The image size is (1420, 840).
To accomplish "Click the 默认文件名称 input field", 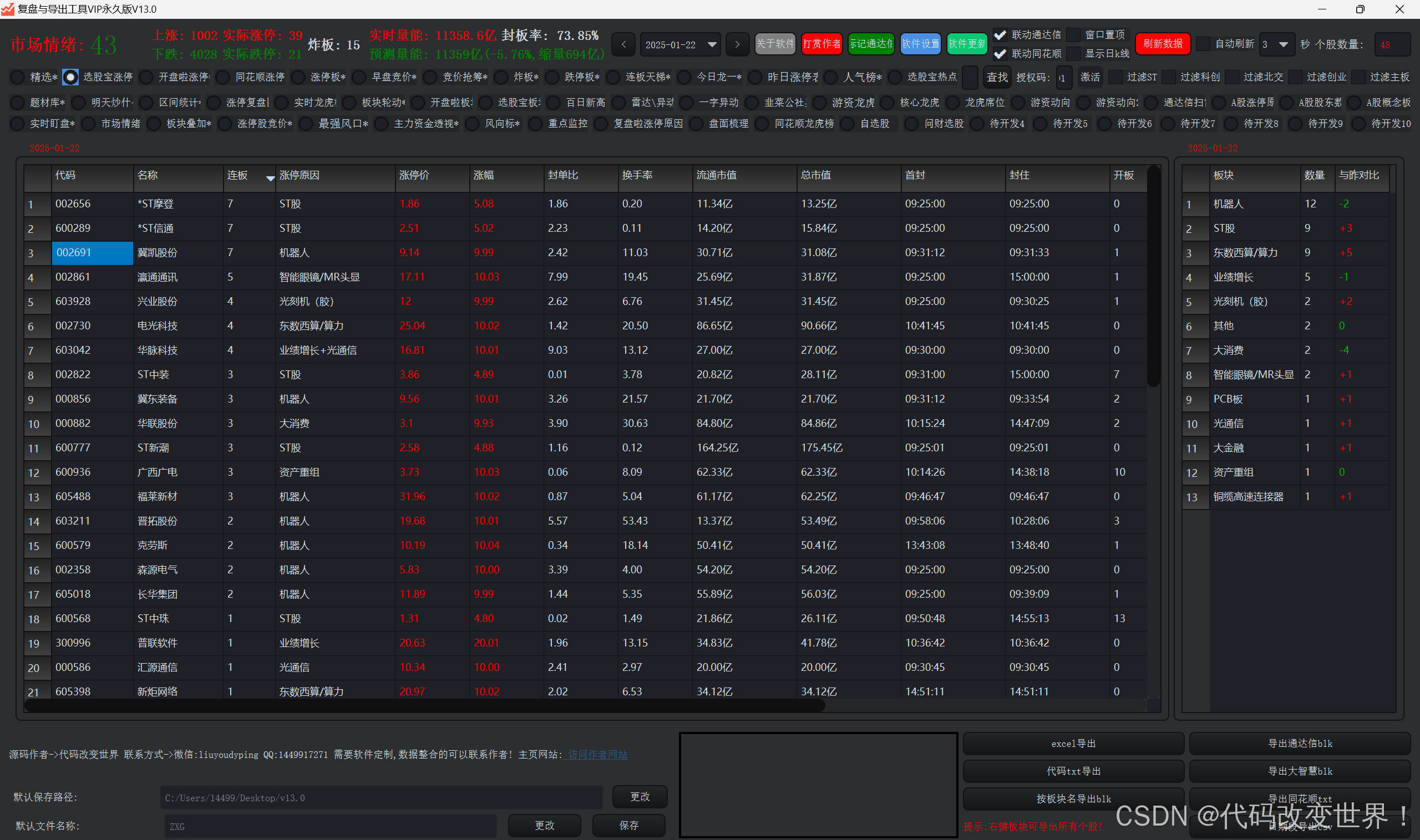I will [329, 826].
